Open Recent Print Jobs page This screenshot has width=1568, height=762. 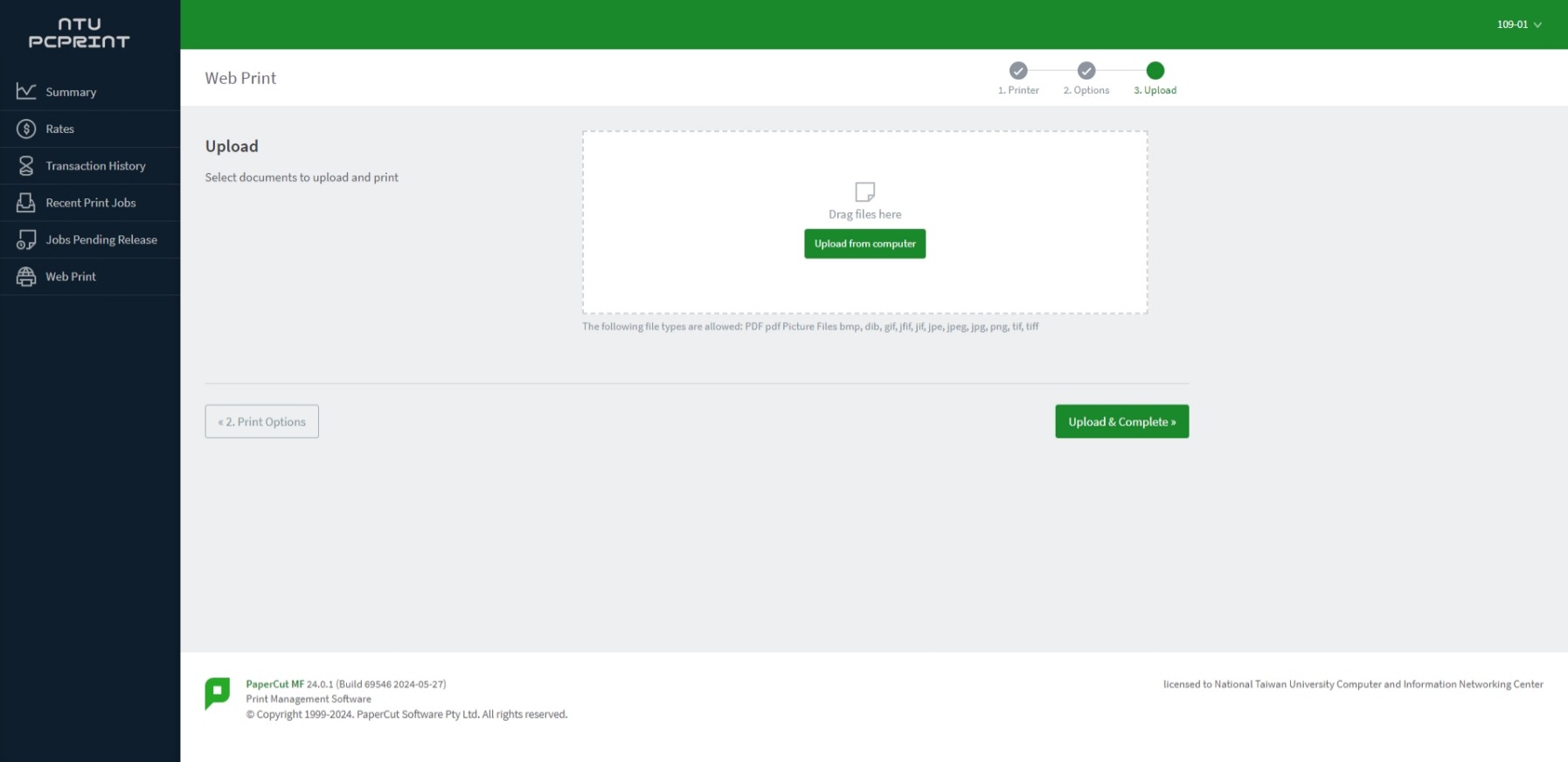click(x=90, y=203)
